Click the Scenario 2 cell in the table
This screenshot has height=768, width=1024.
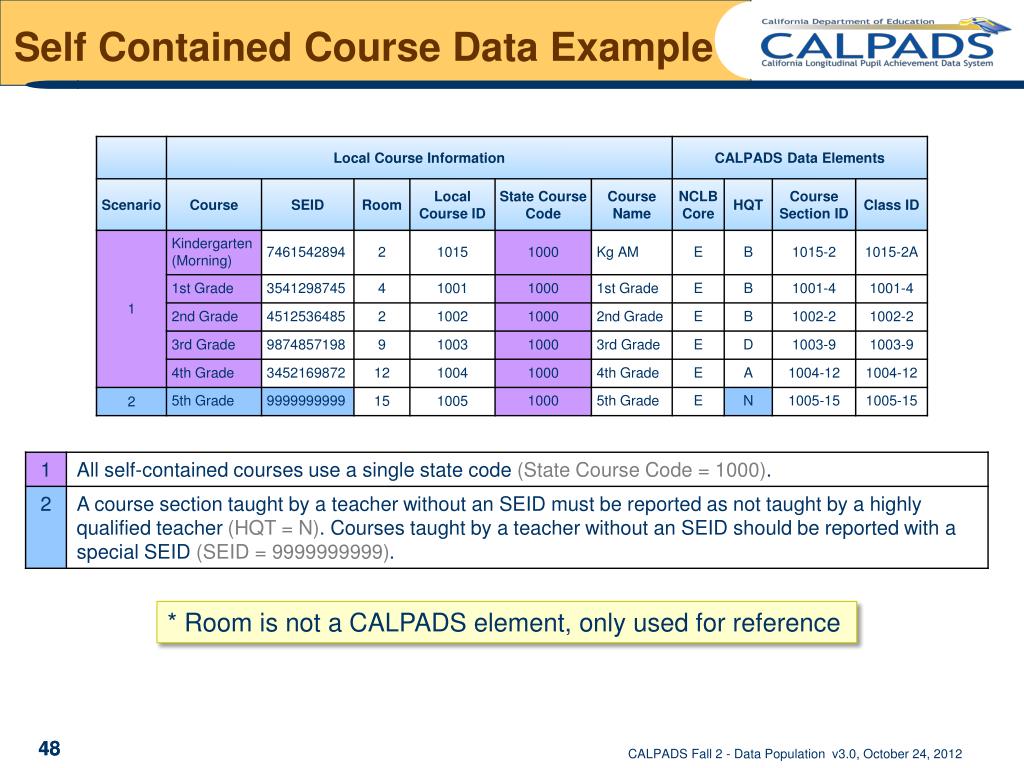point(131,401)
